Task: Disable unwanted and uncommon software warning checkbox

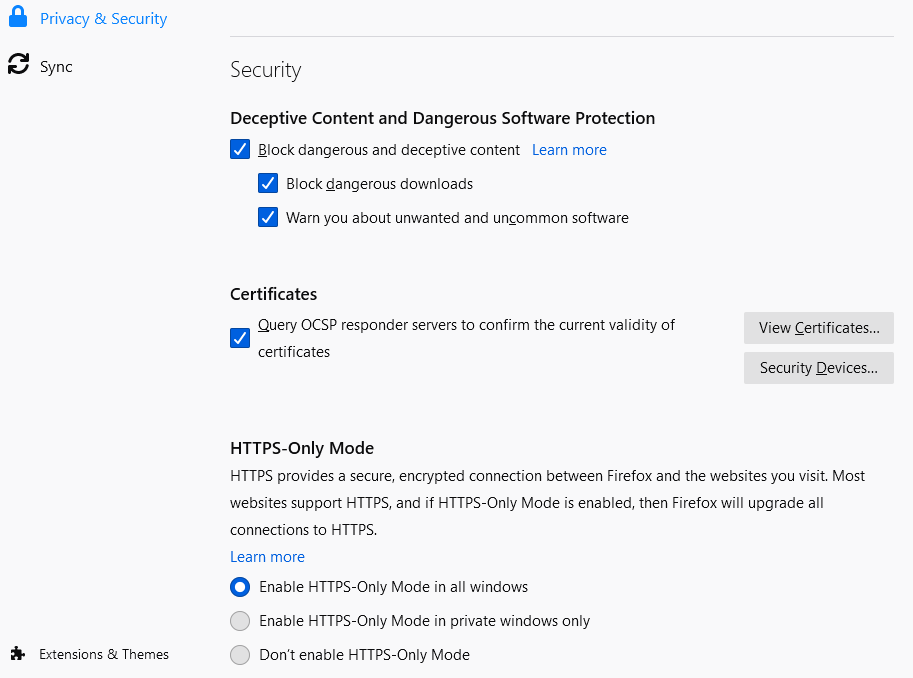Action: pyautogui.click(x=268, y=218)
